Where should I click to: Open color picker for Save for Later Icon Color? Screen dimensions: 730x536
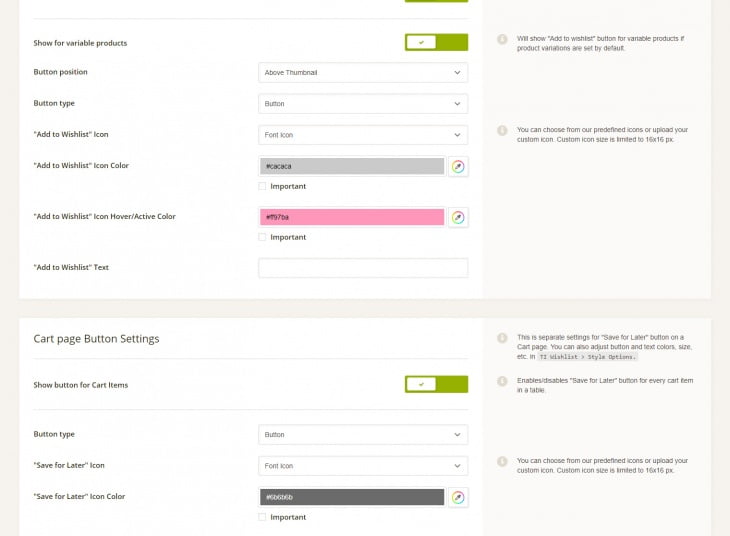coord(458,497)
